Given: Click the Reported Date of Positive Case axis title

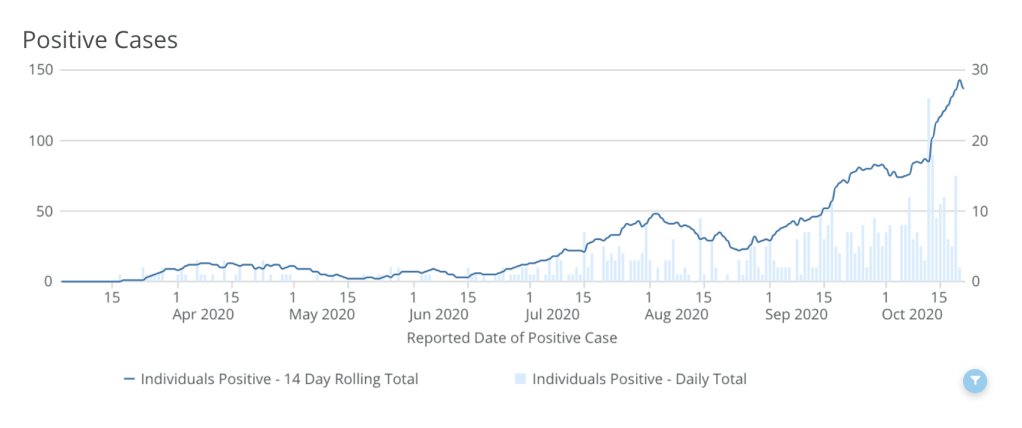Looking at the screenshot, I should point(512,338).
